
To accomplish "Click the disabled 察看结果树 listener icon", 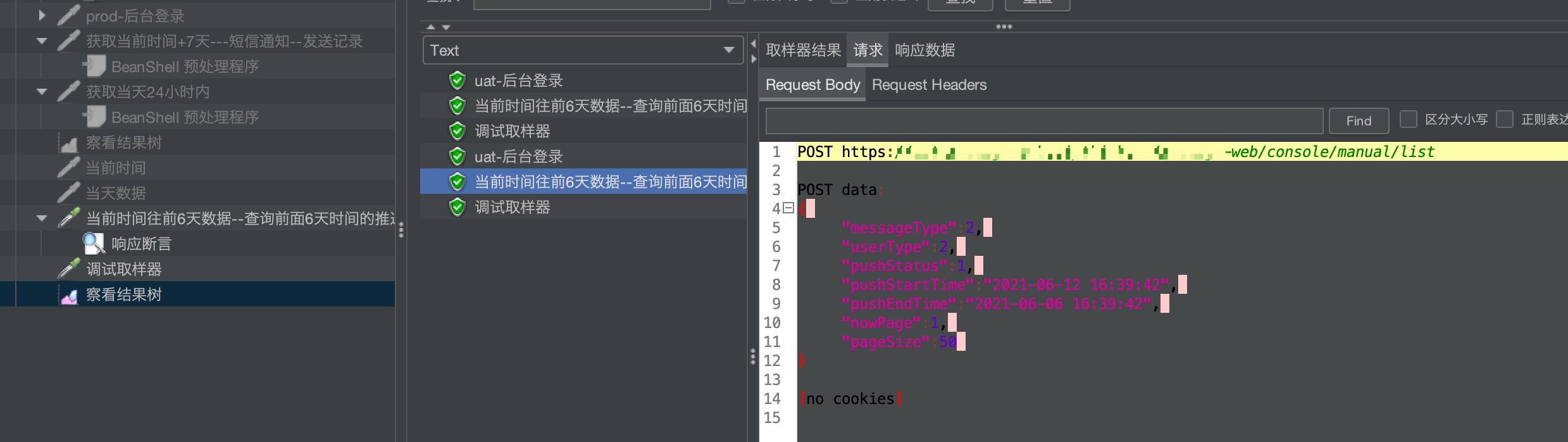I will (x=68, y=142).
